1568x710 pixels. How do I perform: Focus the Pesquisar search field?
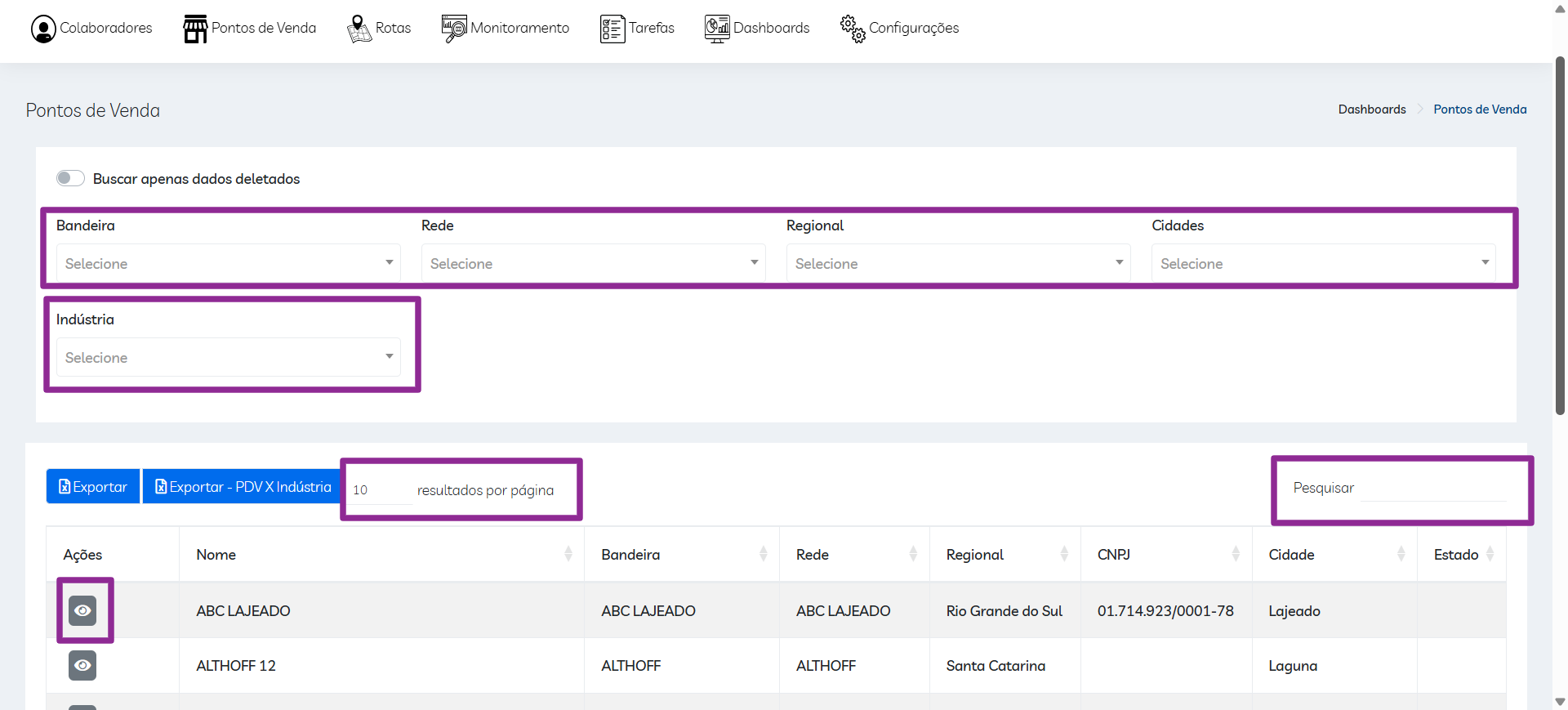1433,488
